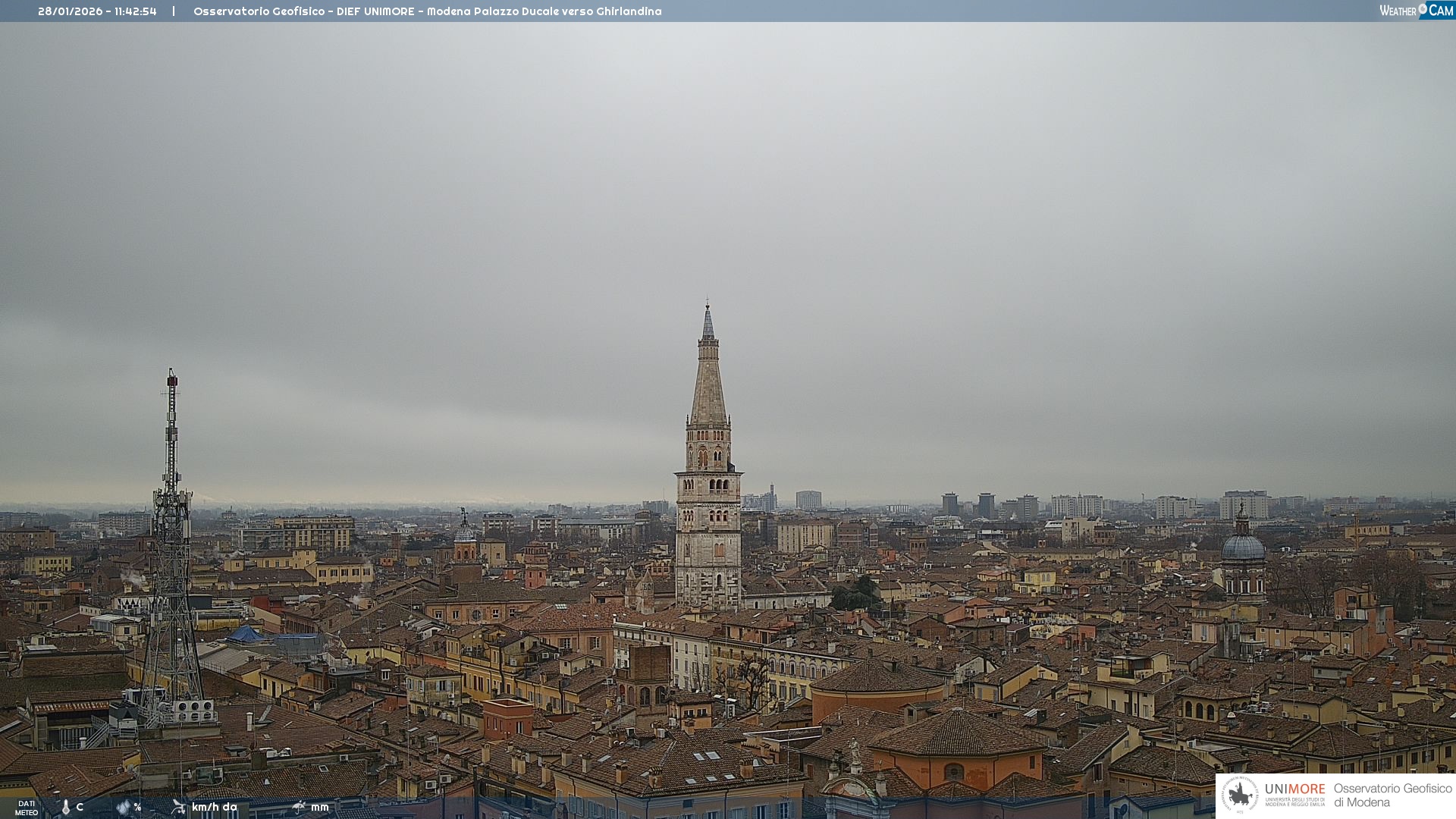
Task: Click the humidity water droplets icon
Action: (x=123, y=808)
